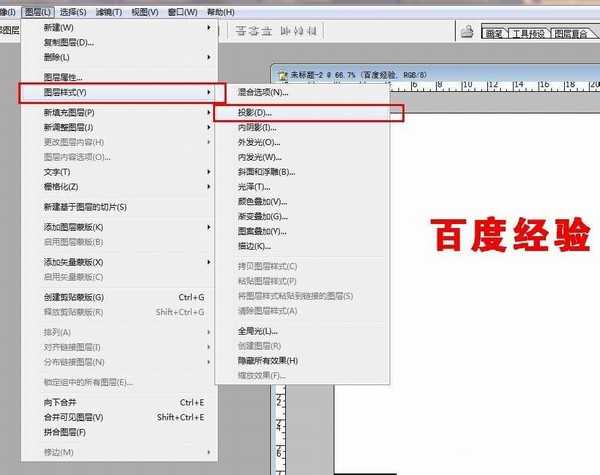Click the red 百度经验 text on canvas
Image resolution: width=600 pixels, height=475 pixels.
510,235
